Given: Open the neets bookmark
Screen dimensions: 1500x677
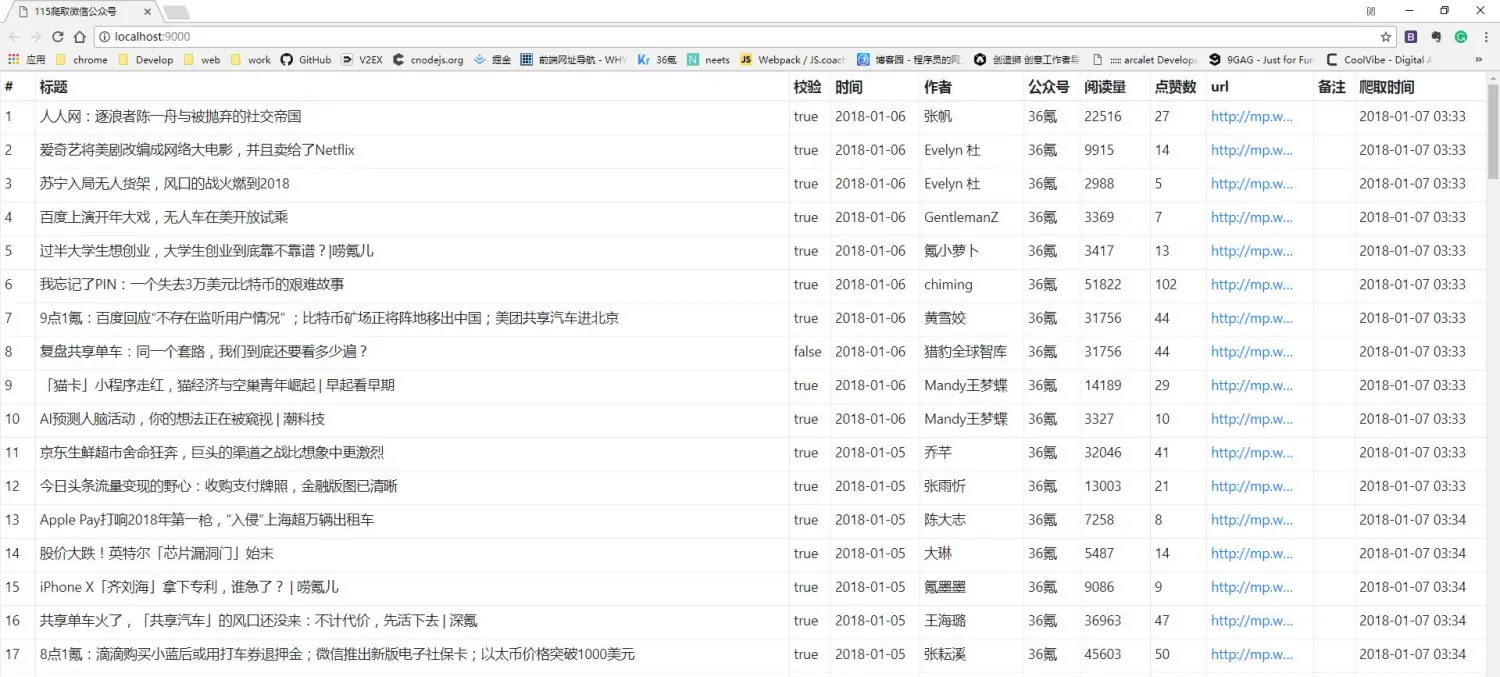Looking at the screenshot, I should coord(709,60).
